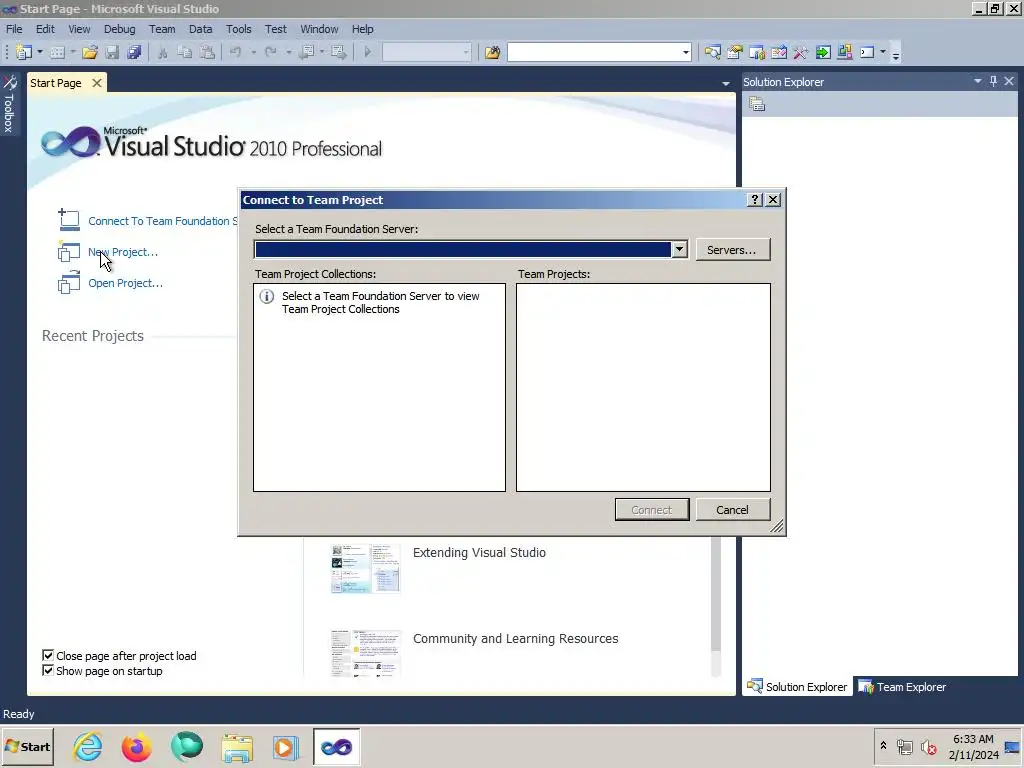Open the toolbar options overflow arrow
The height and width of the screenshot is (768, 1024).
pyautogui.click(x=895, y=55)
